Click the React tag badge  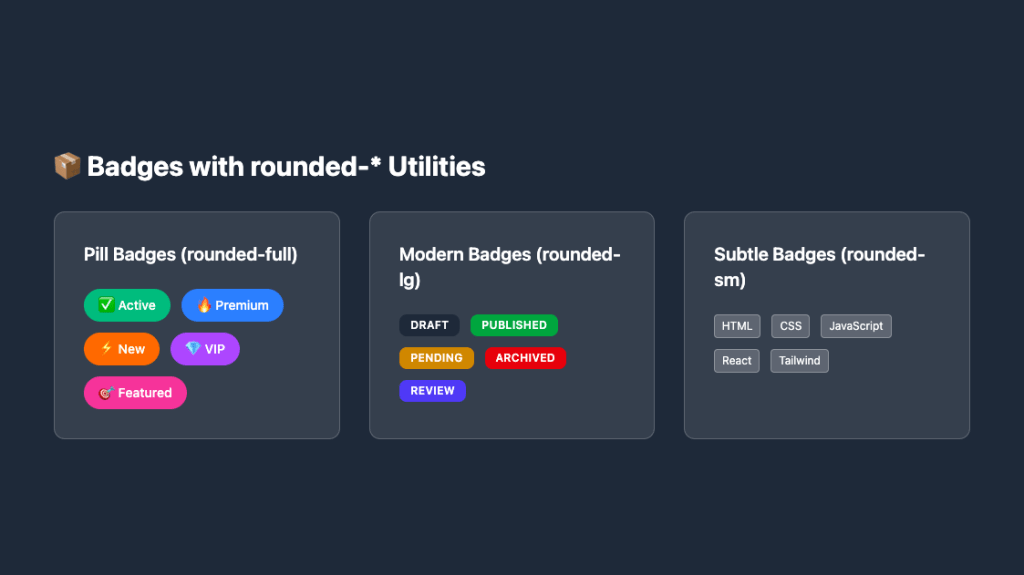(x=737, y=361)
